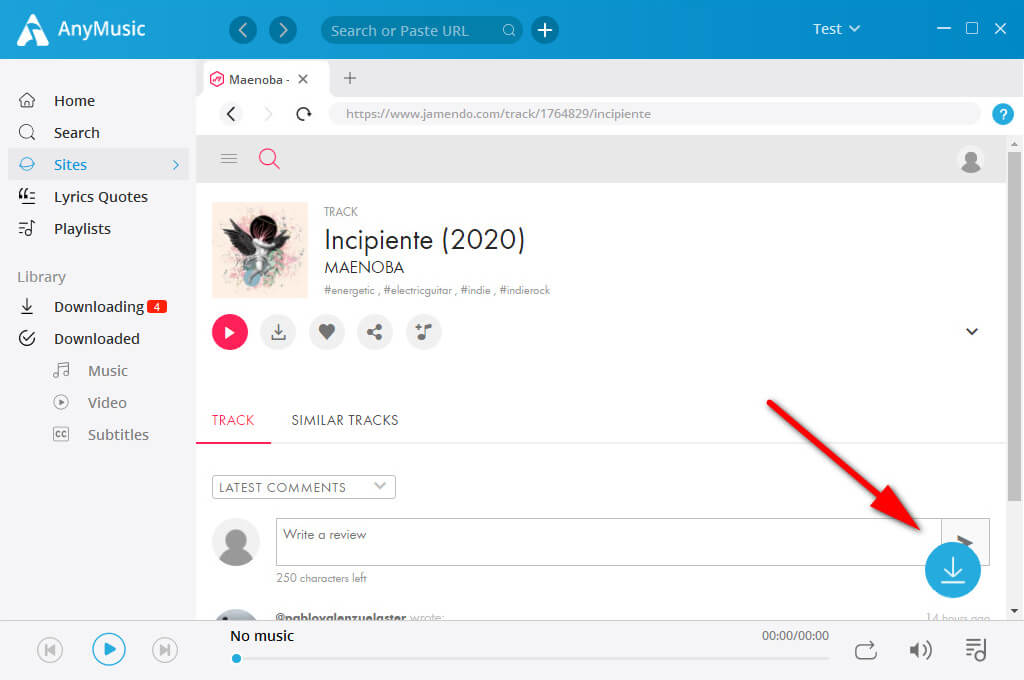Mute with the volume speaker icon
Screen dimensions: 1024x680
click(x=920, y=650)
